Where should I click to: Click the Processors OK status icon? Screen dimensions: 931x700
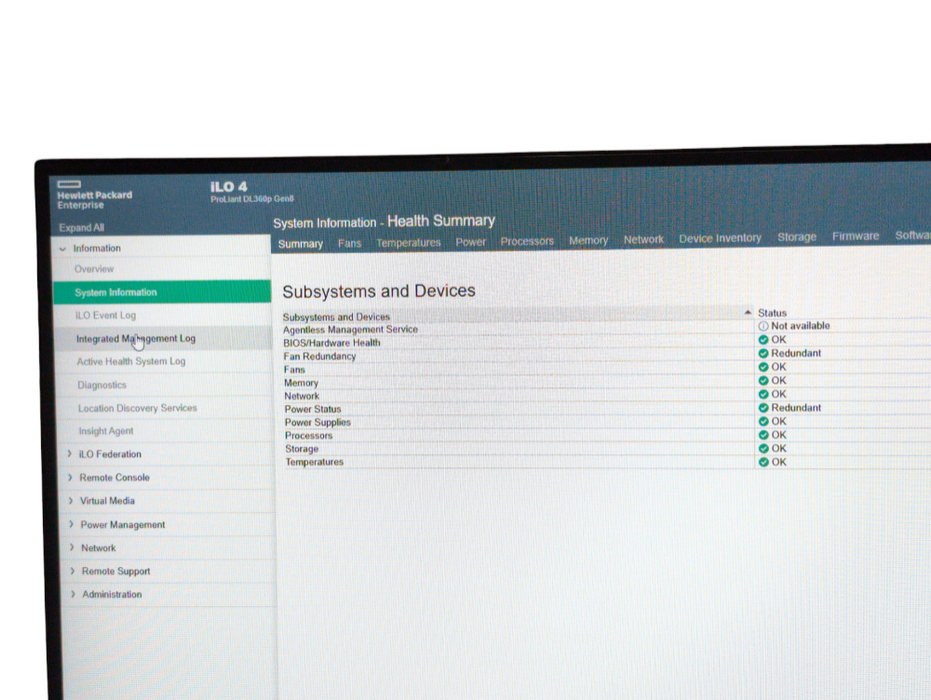pyautogui.click(x=764, y=435)
